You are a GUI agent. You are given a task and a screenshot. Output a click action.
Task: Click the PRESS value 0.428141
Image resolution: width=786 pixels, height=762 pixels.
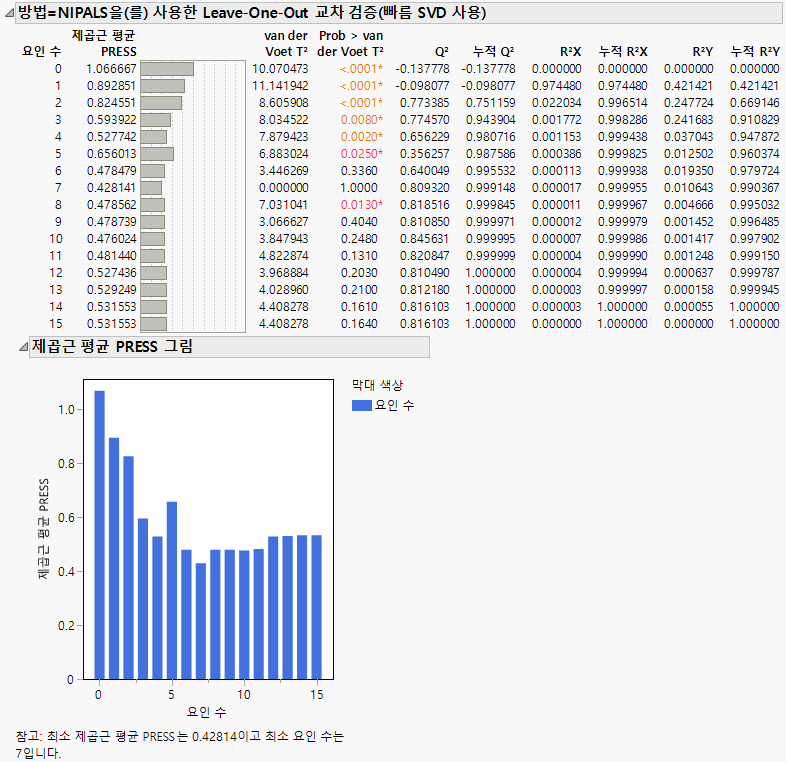[111, 187]
